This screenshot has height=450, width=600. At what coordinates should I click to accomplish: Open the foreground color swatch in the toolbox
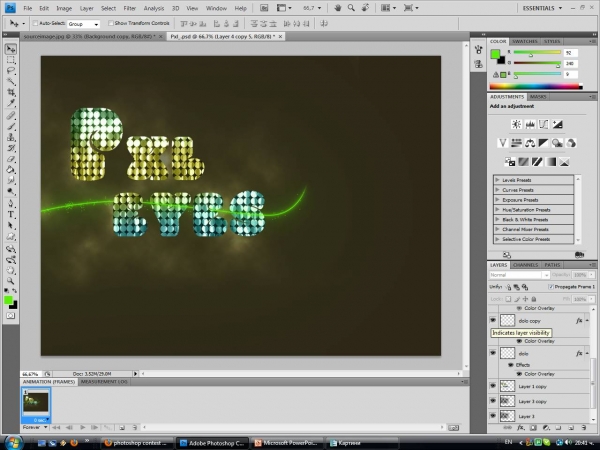tap(8, 300)
